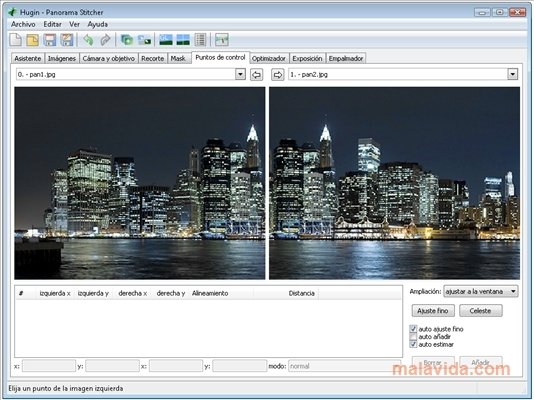This screenshot has height=400, width=534.
Task: Click the Celeste button
Action: (480, 310)
